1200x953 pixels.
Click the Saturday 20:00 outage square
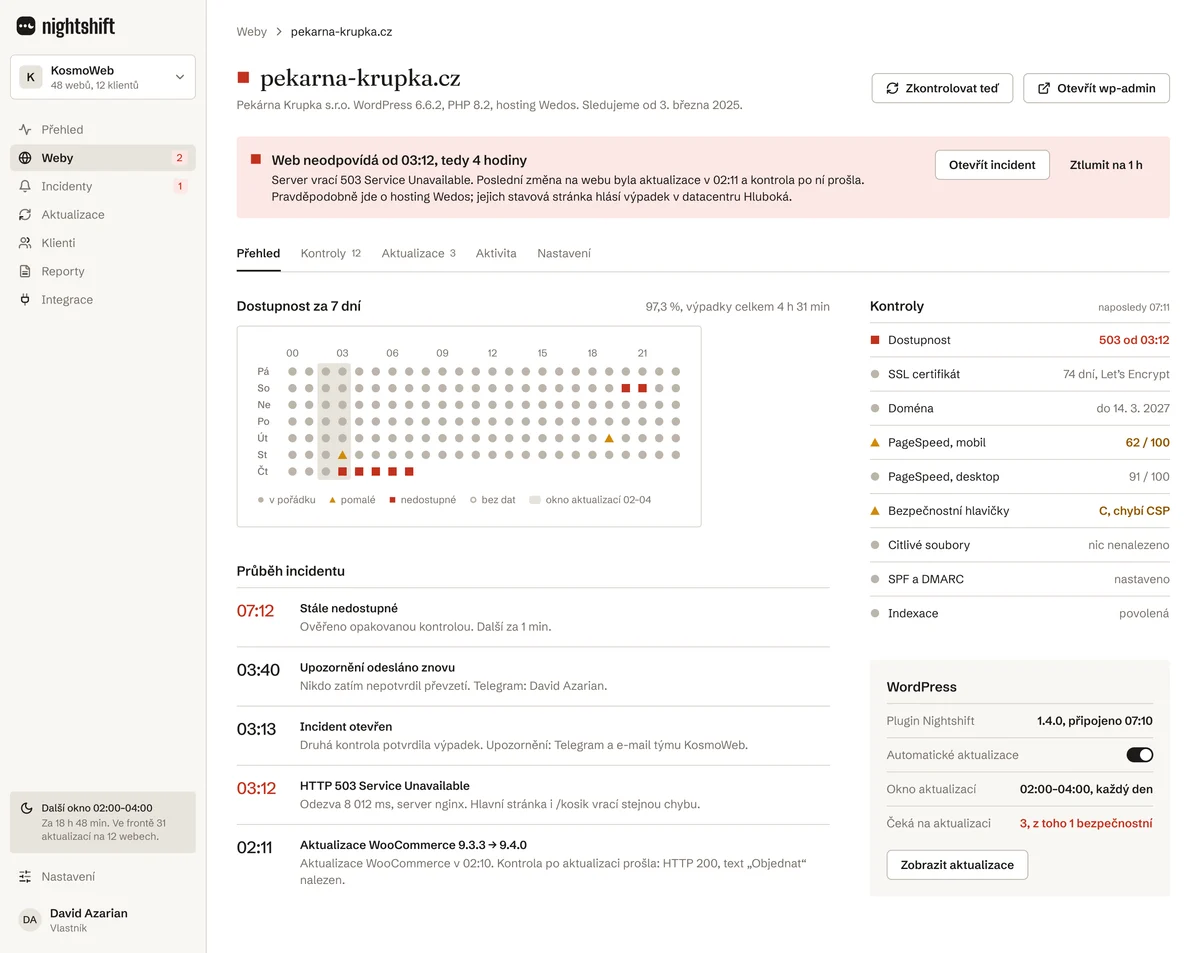[x=626, y=388]
